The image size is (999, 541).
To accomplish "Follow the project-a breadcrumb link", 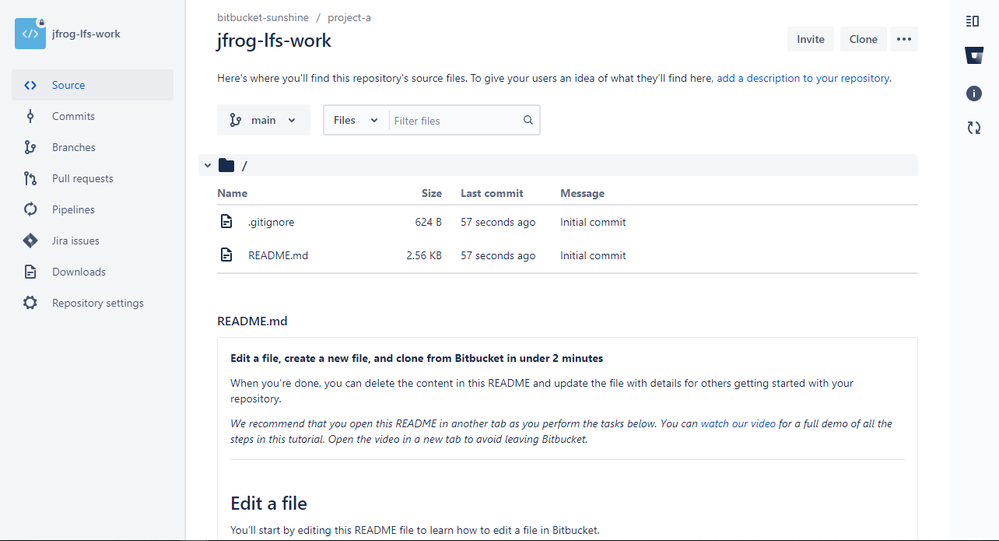I will click(x=349, y=17).
